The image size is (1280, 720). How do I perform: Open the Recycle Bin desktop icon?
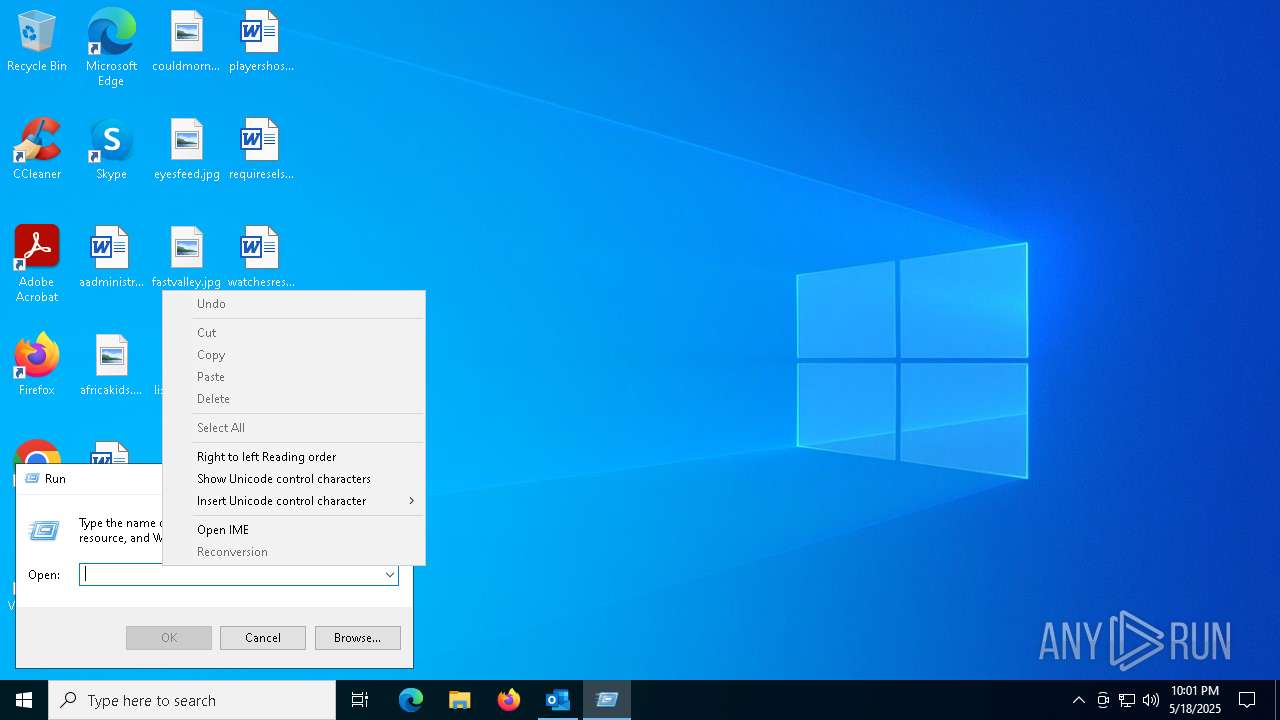[37, 42]
